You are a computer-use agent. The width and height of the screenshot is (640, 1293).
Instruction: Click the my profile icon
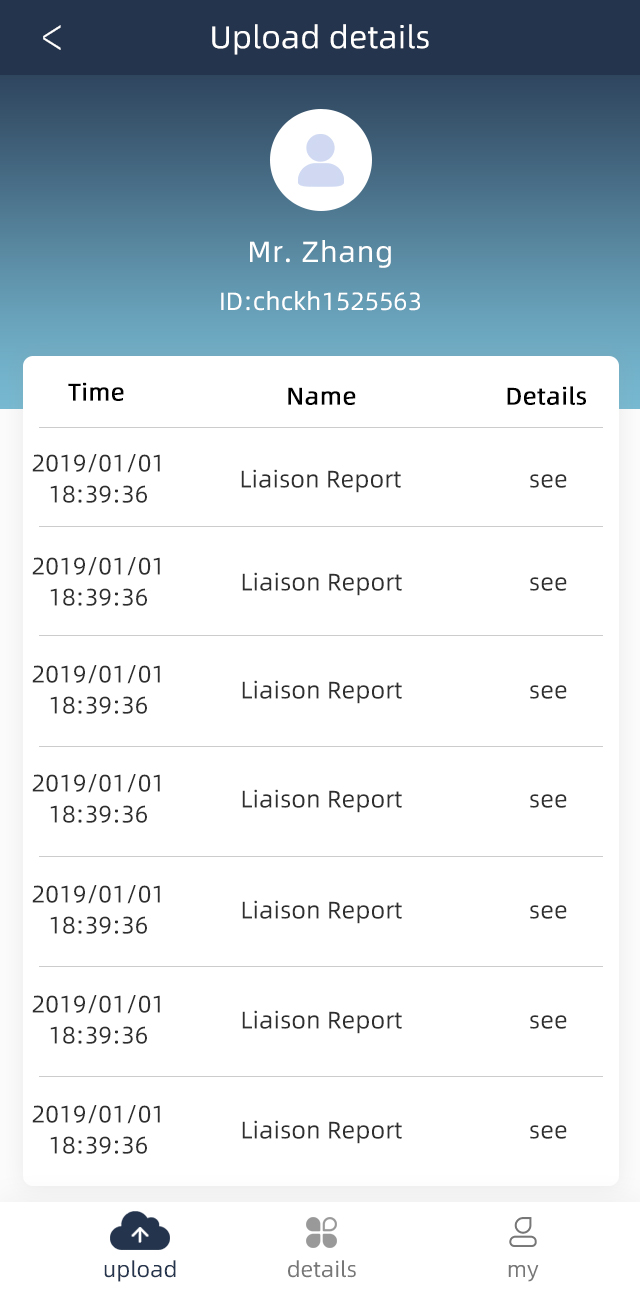click(522, 1232)
